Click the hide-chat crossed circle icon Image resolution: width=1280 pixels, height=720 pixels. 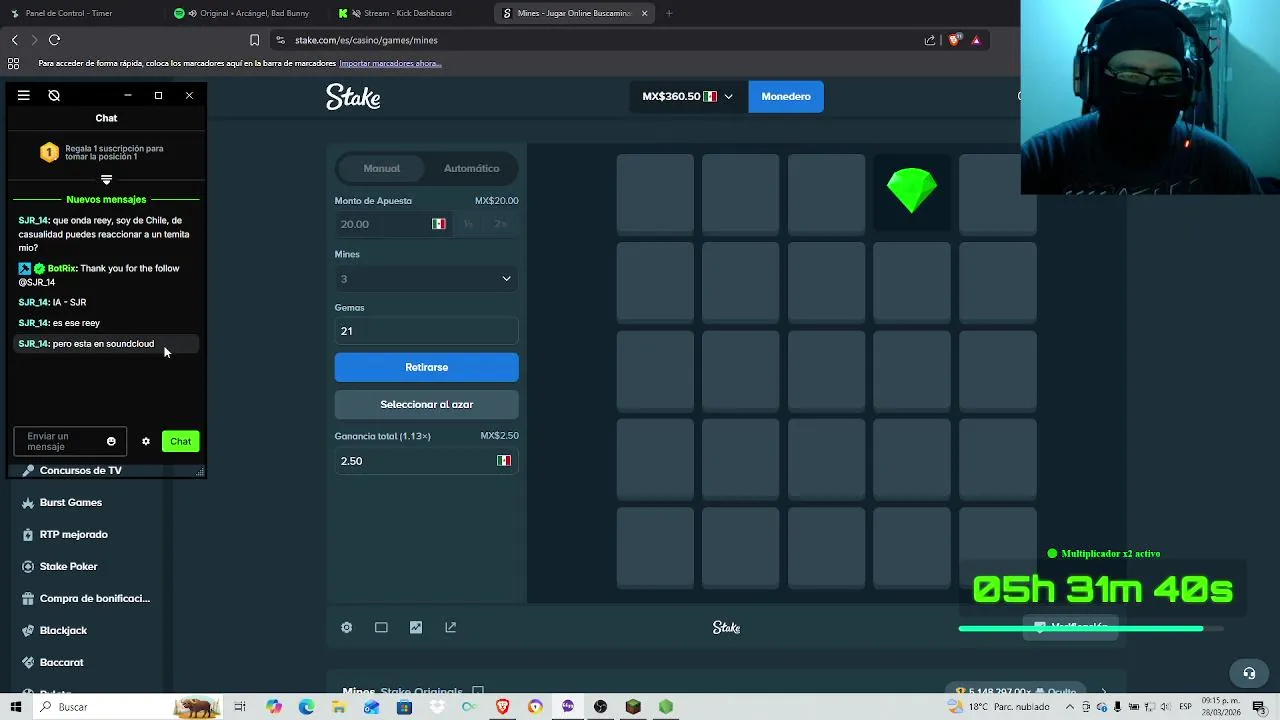click(x=54, y=95)
